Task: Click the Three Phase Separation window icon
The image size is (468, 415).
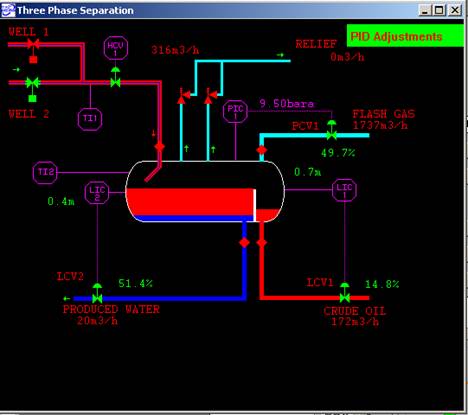Action: point(8,10)
